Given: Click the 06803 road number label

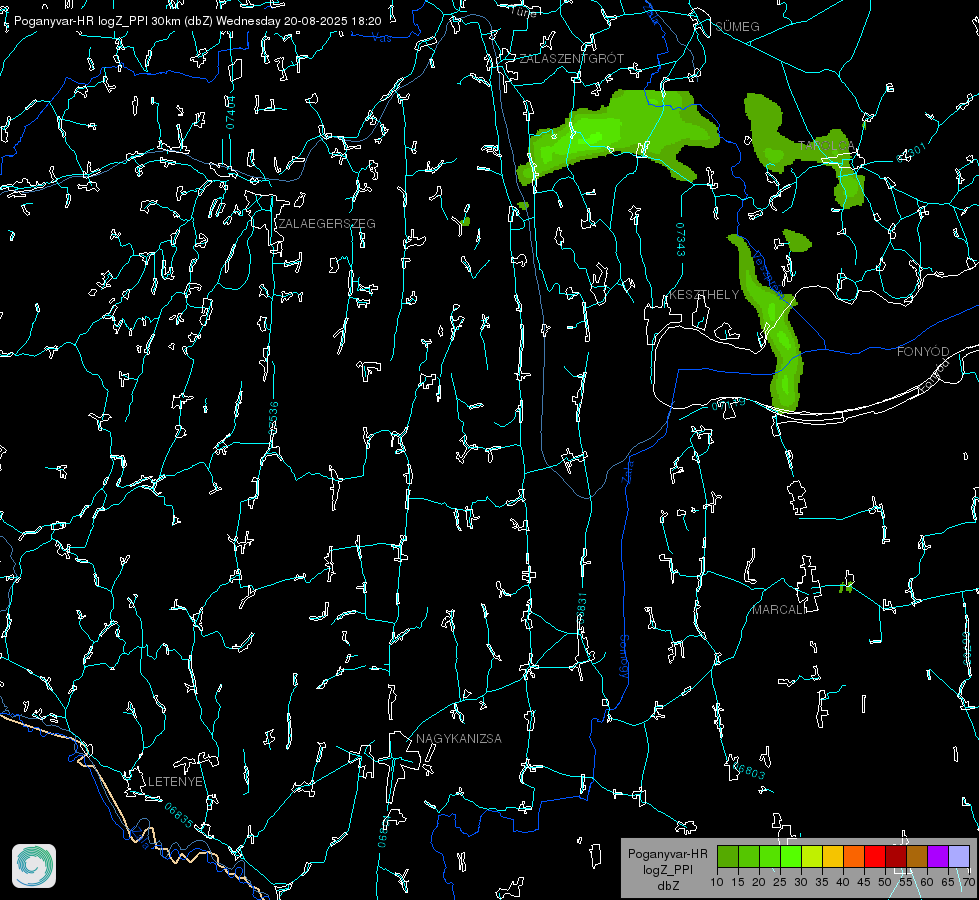Looking at the screenshot, I should pyautogui.click(x=748, y=769).
